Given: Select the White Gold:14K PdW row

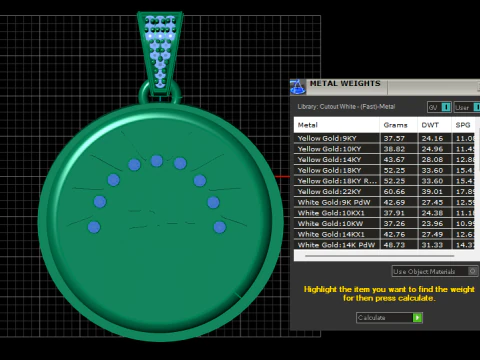Looking at the screenshot, I should (384, 245).
